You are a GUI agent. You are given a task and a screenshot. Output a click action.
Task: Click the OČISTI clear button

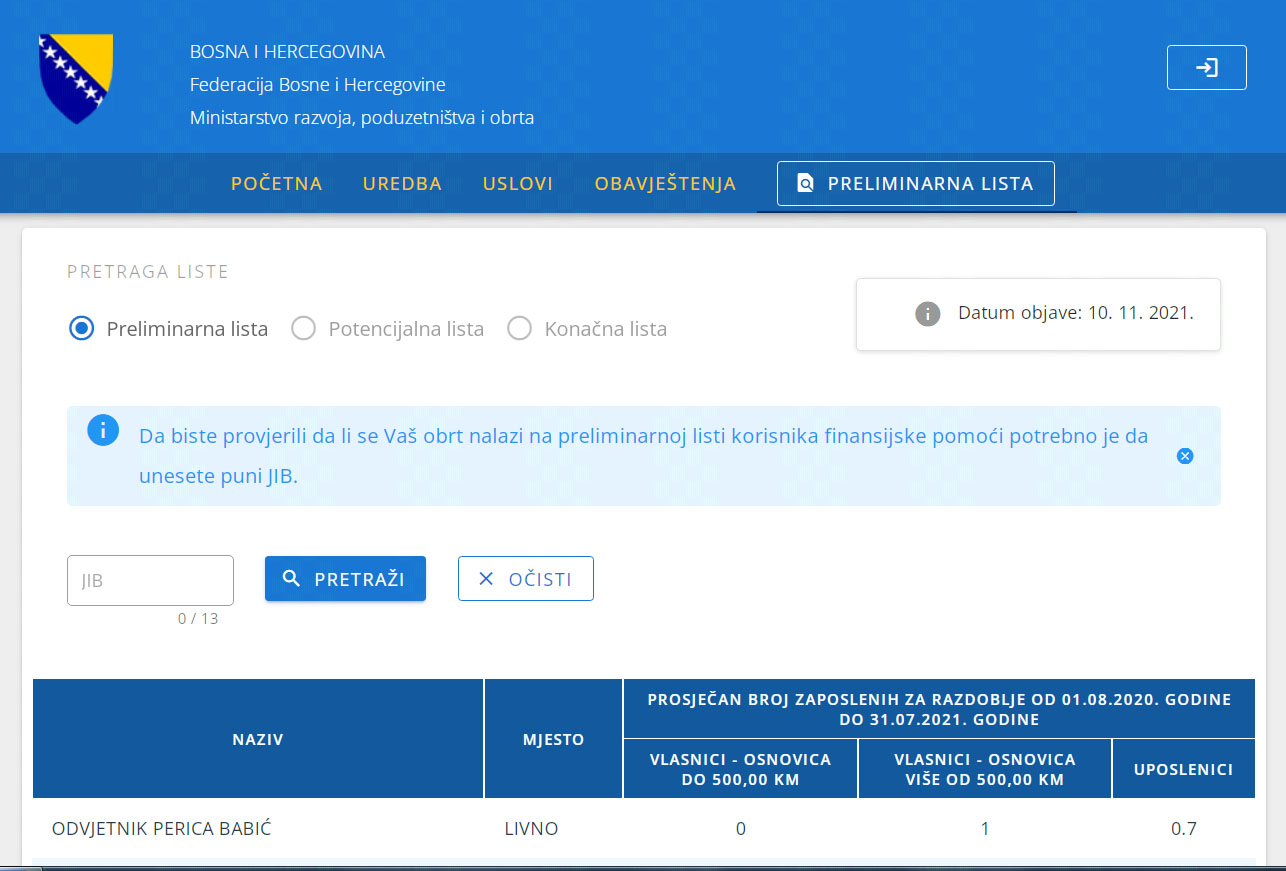[526, 579]
